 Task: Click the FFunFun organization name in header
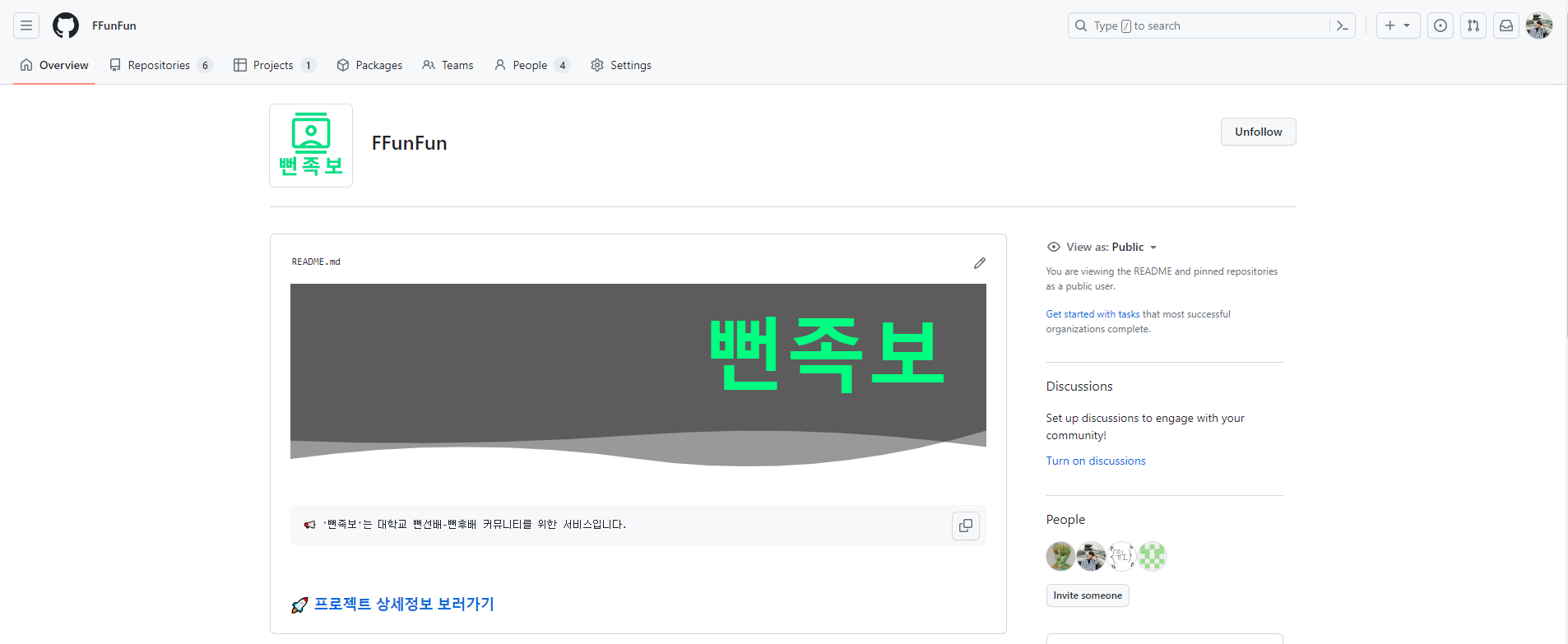tap(114, 25)
